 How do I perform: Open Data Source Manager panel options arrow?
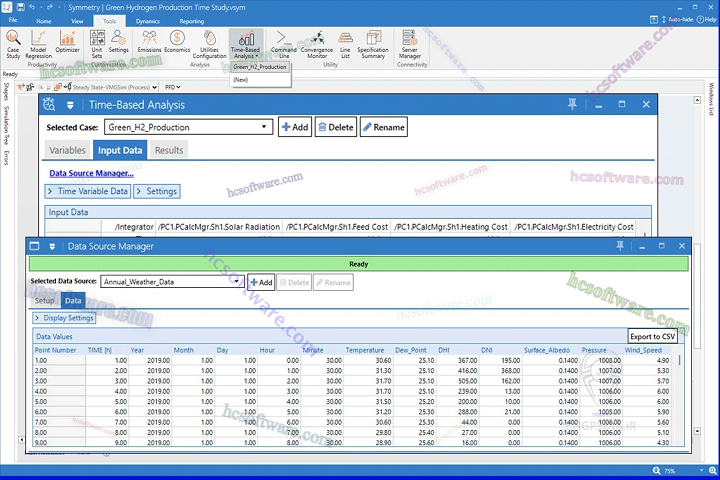(52, 247)
